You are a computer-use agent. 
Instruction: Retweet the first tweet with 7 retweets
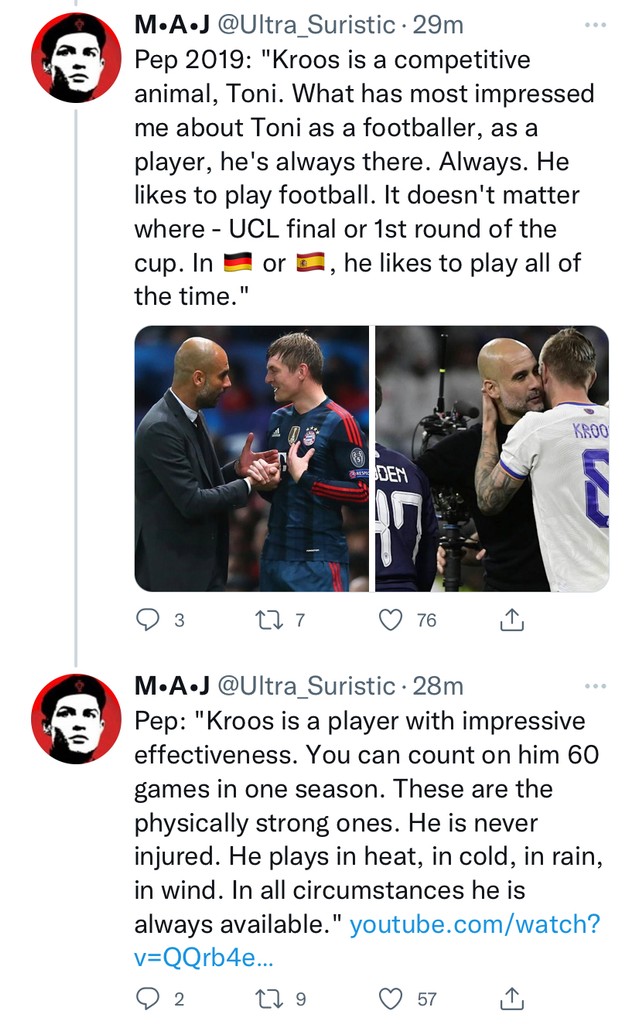coord(269,619)
